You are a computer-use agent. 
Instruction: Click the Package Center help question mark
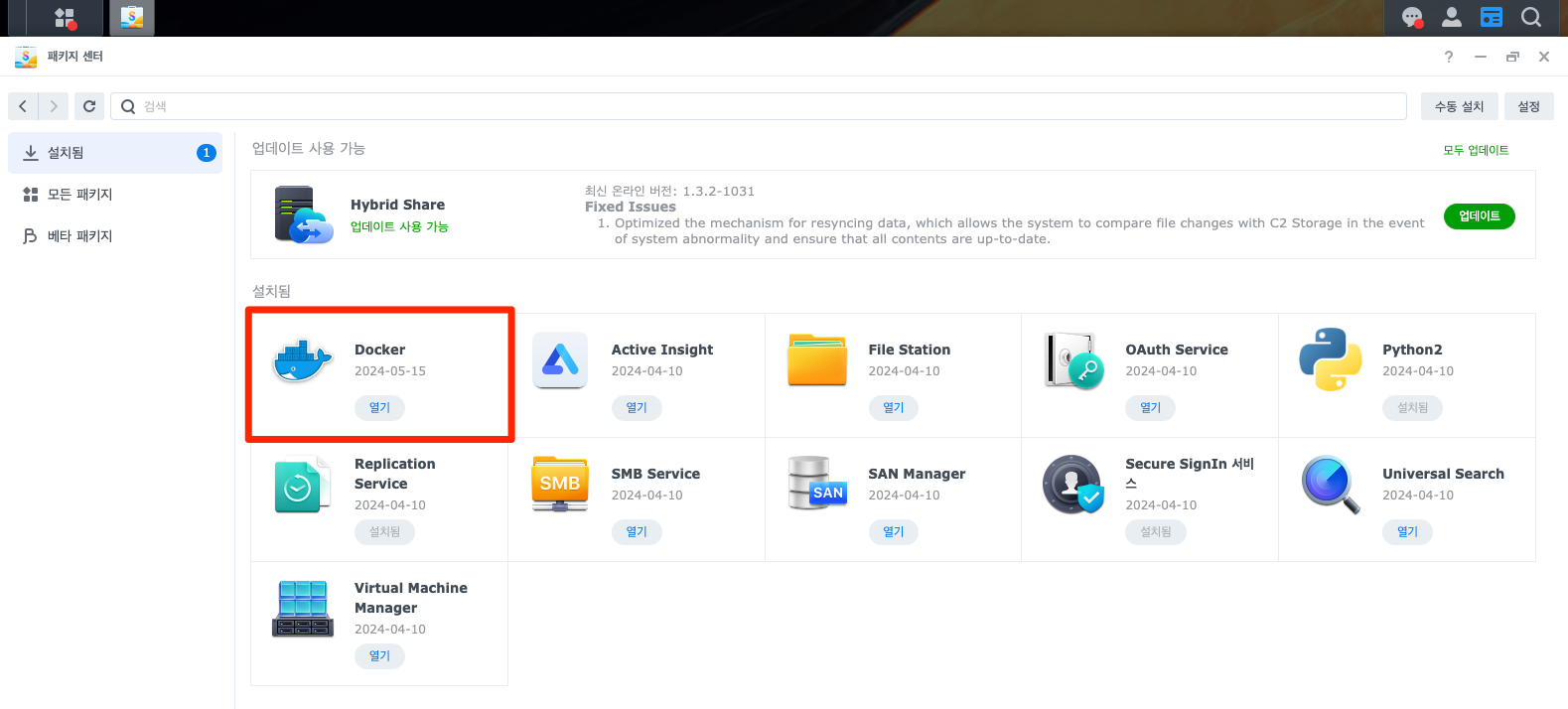(x=1449, y=57)
